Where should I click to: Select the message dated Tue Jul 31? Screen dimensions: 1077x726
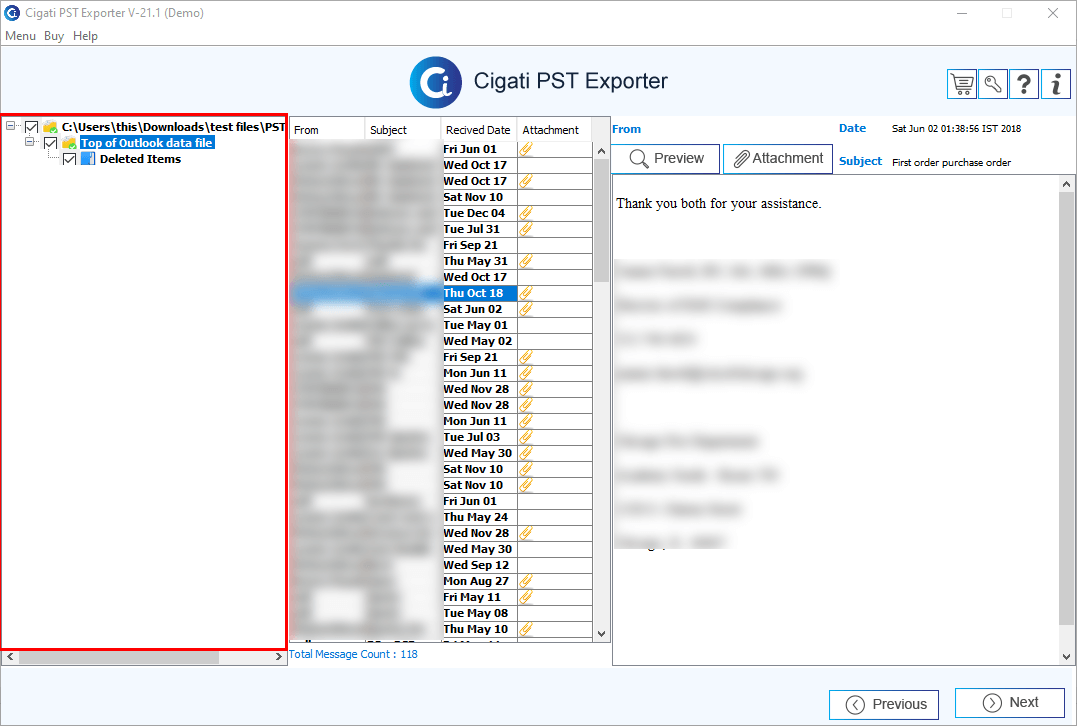pos(441,229)
